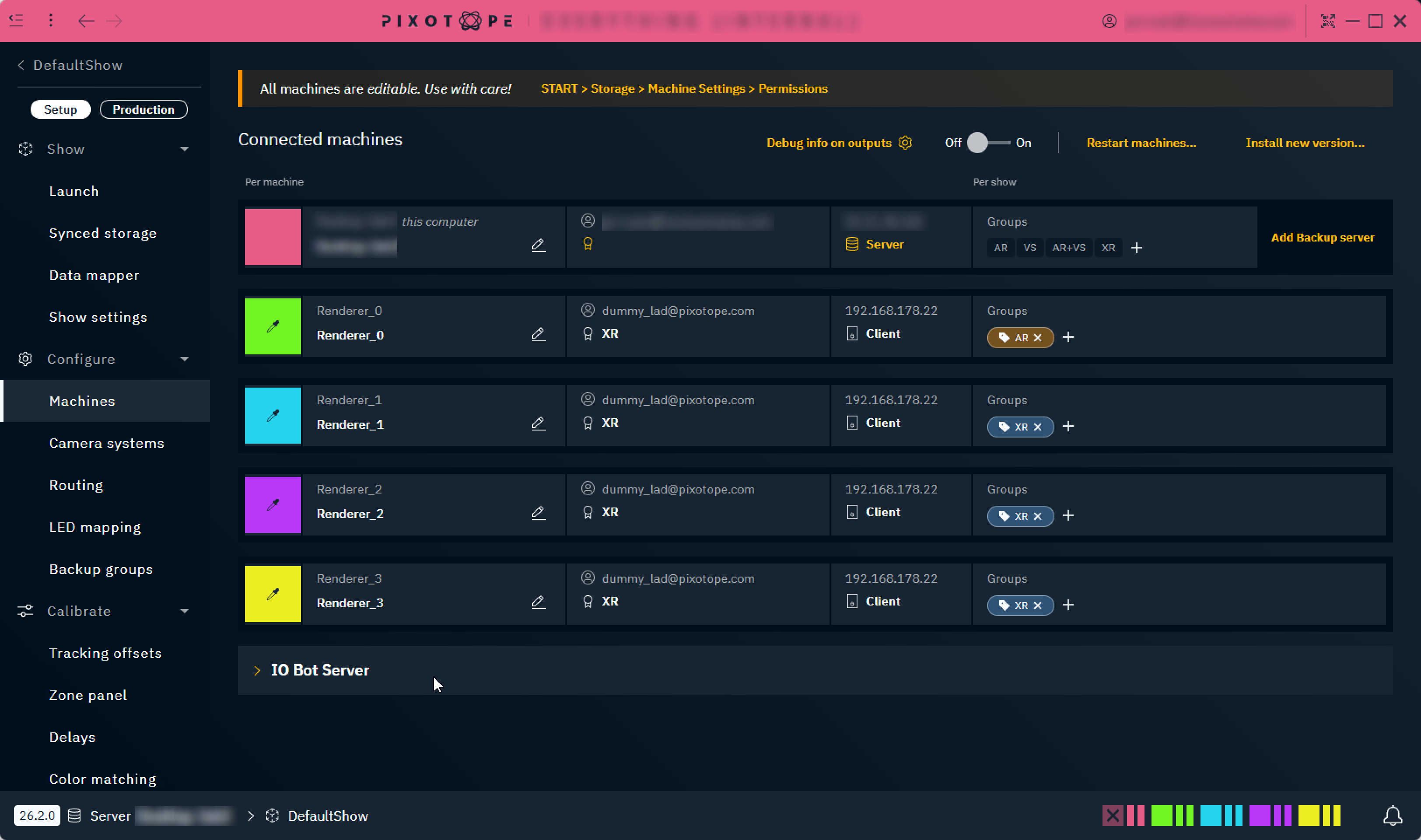Open the three-dot options menu
Viewport: 1421px width, 840px height.
(x=51, y=21)
